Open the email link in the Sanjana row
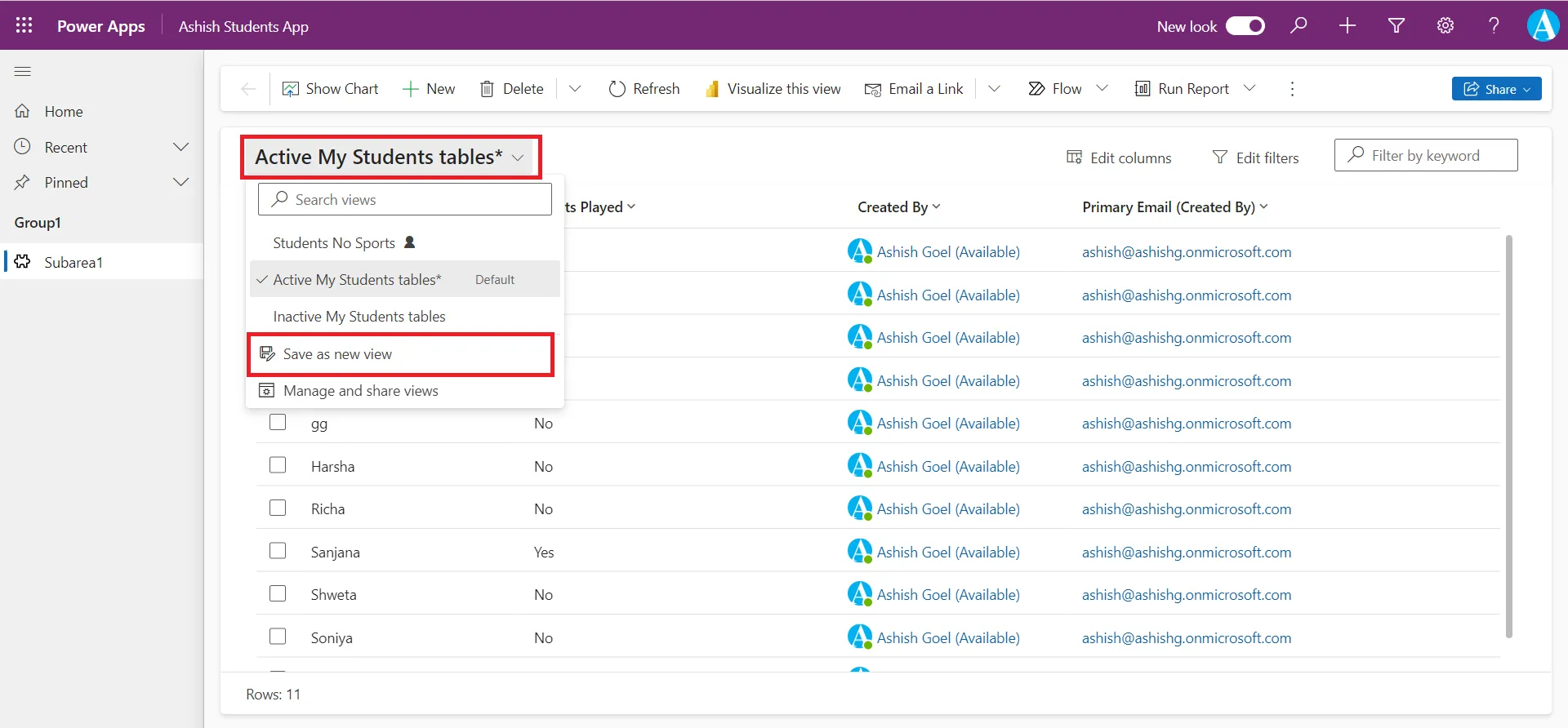 coord(1187,552)
